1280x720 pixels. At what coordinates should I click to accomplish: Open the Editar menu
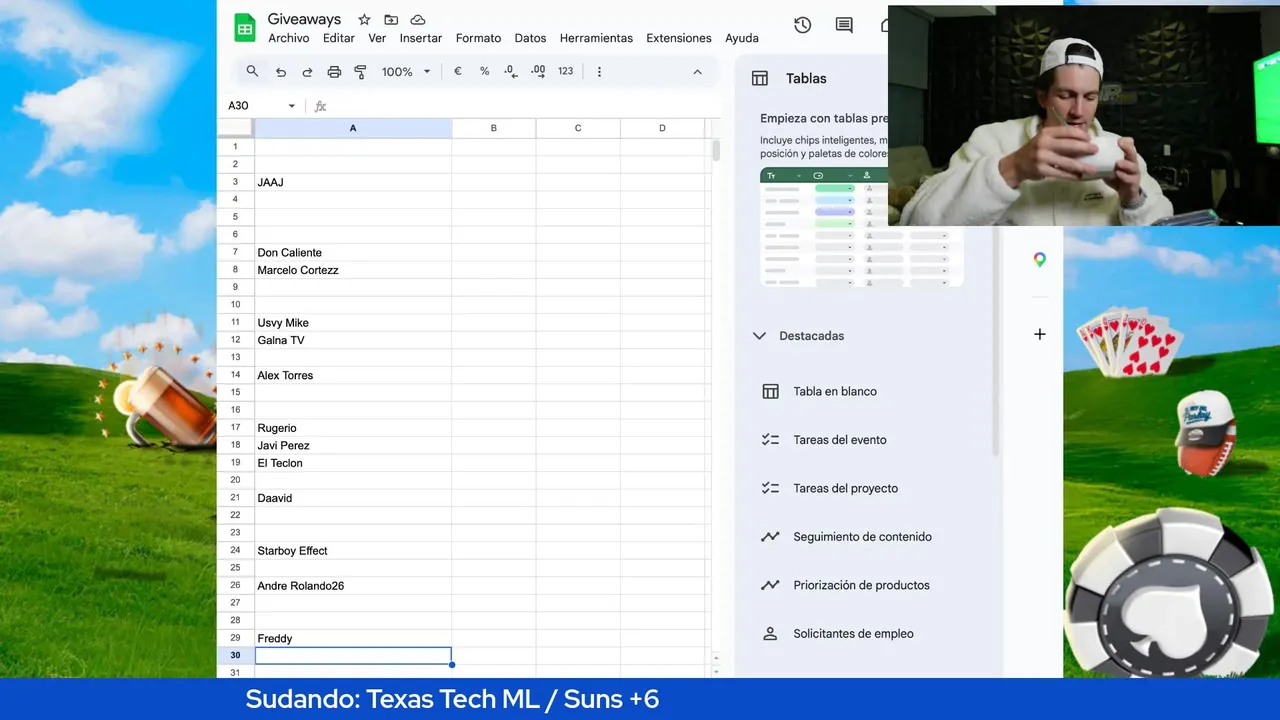pyautogui.click(x=339, y=38)
